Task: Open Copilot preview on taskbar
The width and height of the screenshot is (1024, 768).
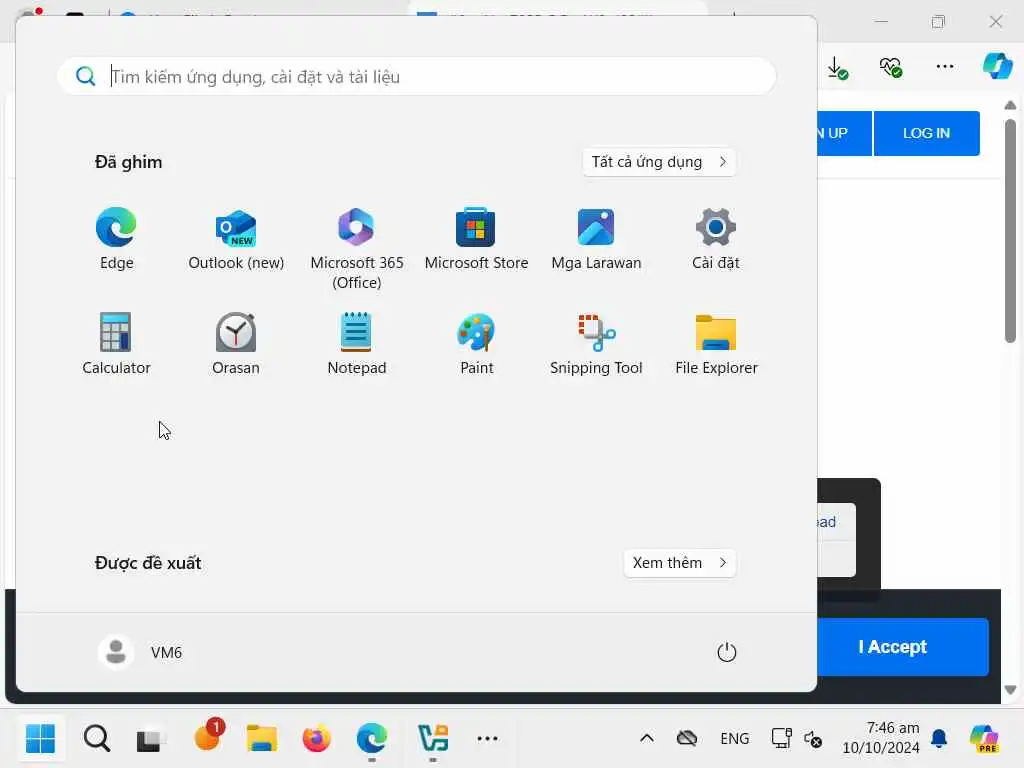Action: 984,739
